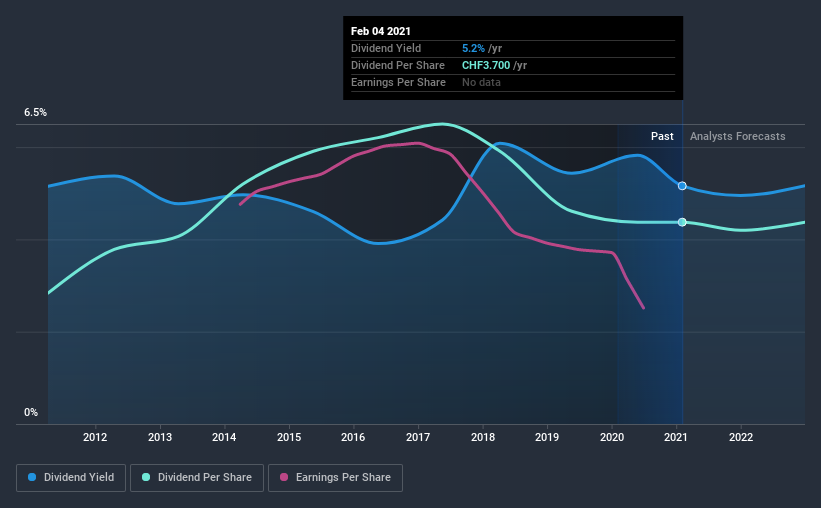This screenshot has height=508, width=821.
Task: Click the '6.5%' y-axis label
Action: (x=35, y=113)
